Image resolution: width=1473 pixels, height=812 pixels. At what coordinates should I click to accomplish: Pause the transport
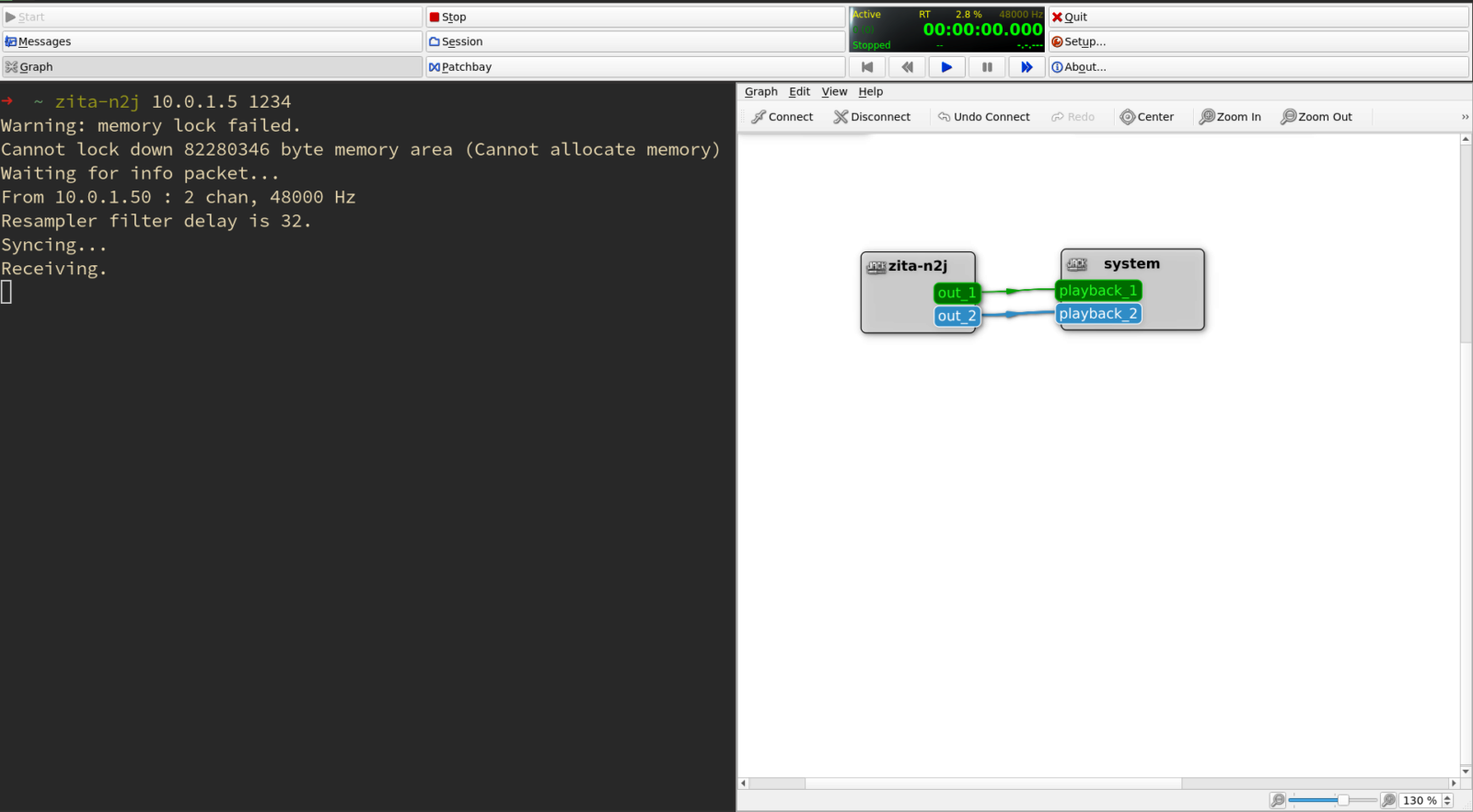click(x=987, y=66)
